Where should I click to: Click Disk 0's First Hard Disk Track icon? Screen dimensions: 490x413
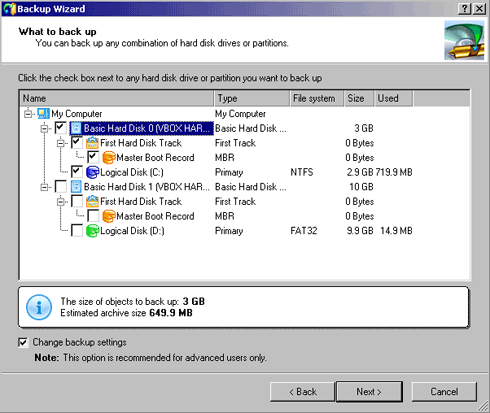pyautogui.click(x=92, y=143)
